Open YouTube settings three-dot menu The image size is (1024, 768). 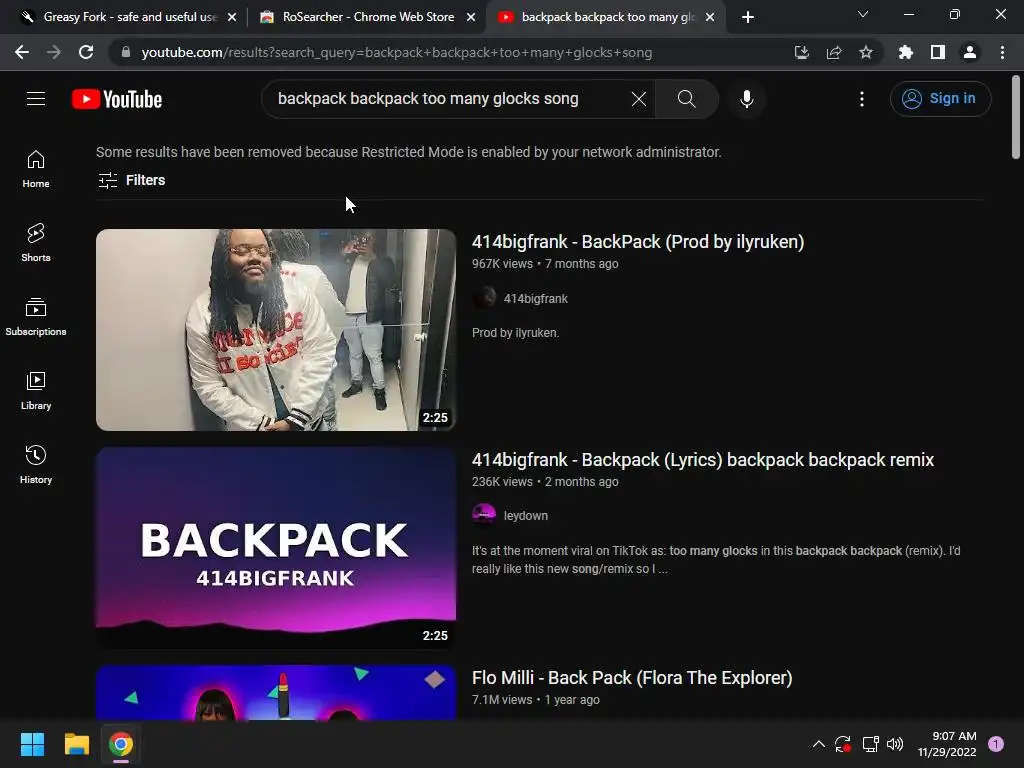[x=862, y=99]
